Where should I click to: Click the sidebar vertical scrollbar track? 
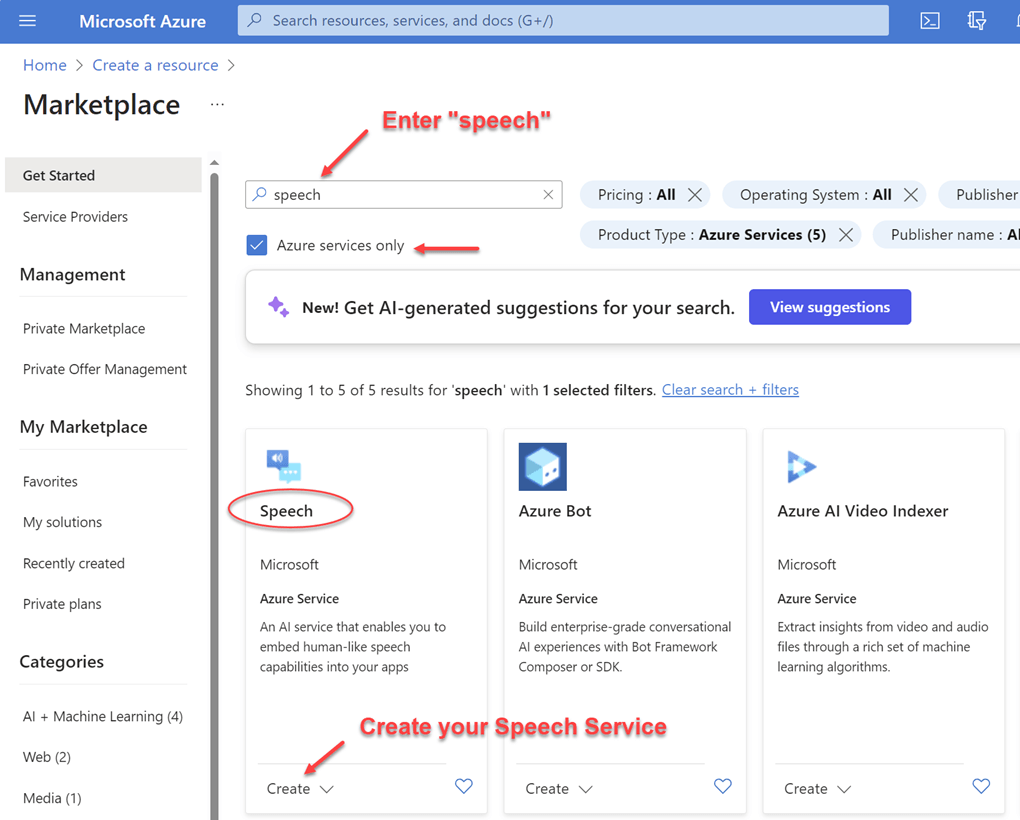[214, 494]
